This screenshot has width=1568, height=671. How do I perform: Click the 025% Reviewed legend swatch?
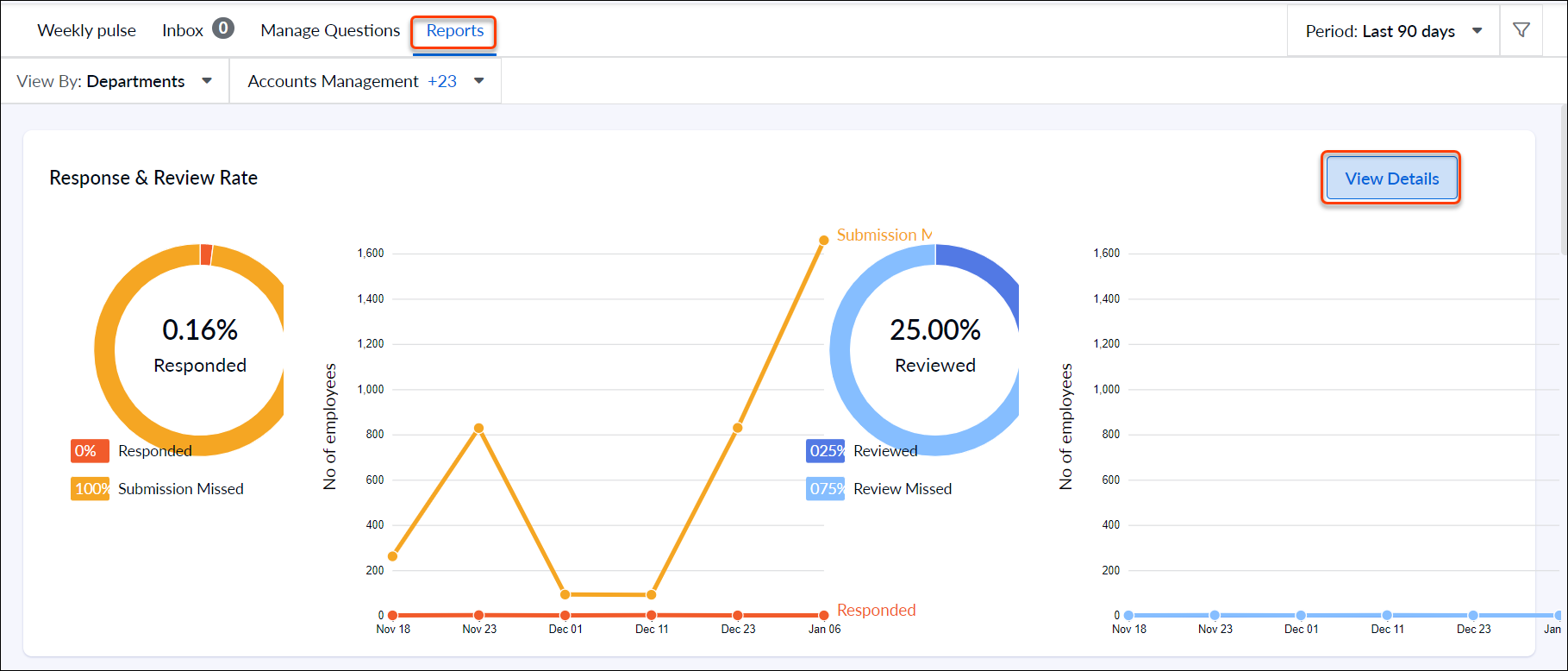tap(825, 451)
